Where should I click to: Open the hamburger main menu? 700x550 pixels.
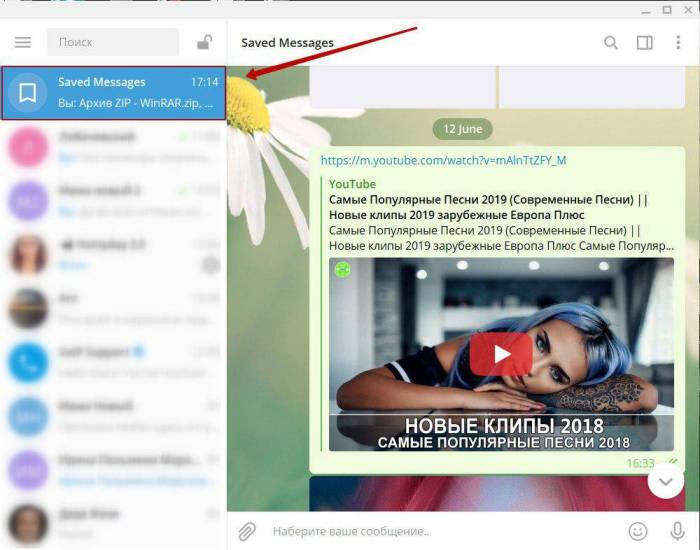[23, 42]
